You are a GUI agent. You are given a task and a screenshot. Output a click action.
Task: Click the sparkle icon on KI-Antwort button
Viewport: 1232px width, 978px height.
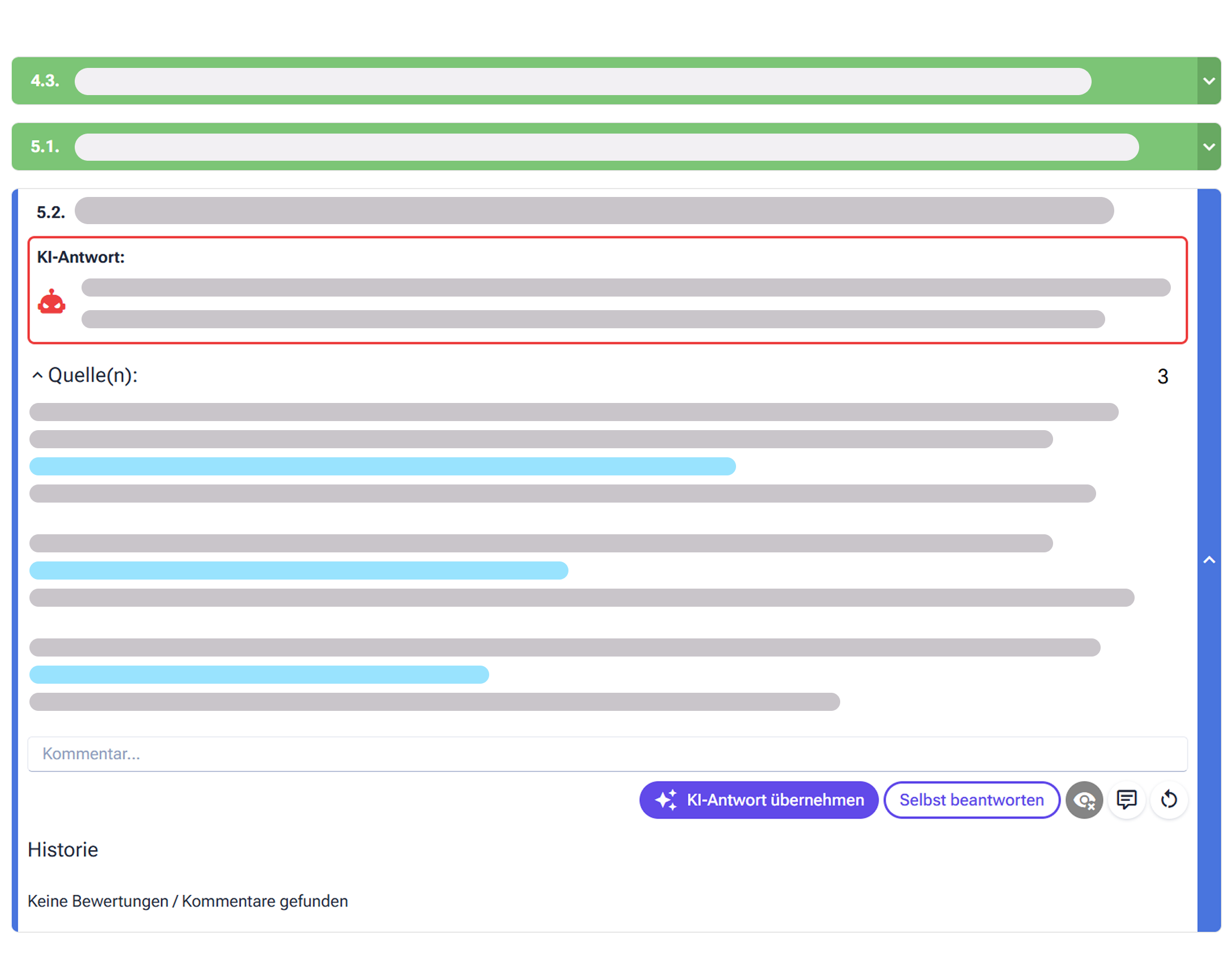pyautogui.click(x=666, y=800)
